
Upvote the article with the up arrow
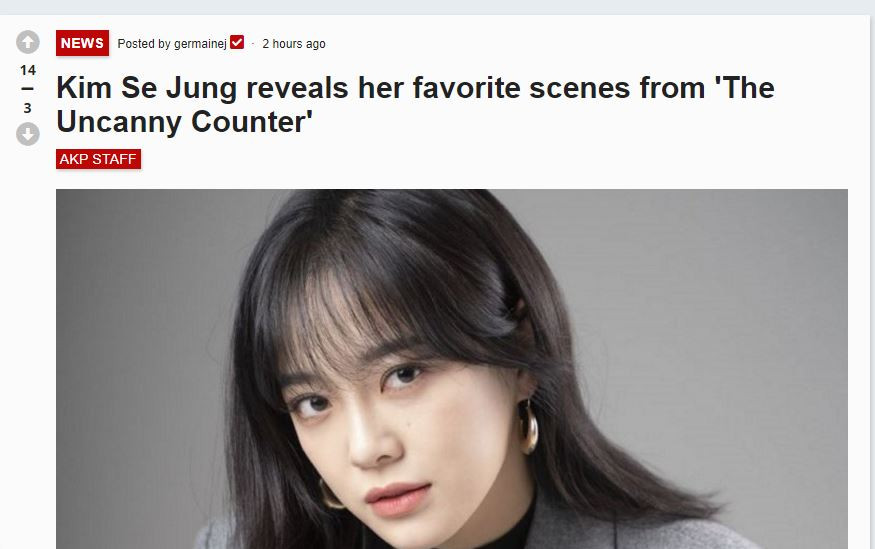(x=27, y=42)
